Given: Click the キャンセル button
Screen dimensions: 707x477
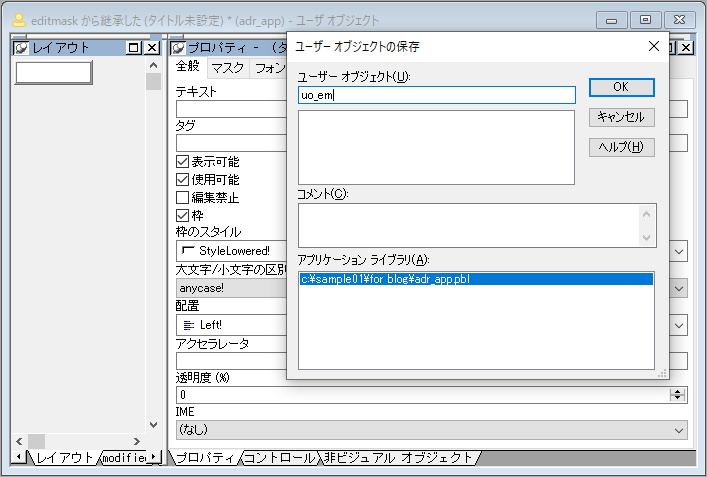Looking at the screenshot, I should coord(621,117).
